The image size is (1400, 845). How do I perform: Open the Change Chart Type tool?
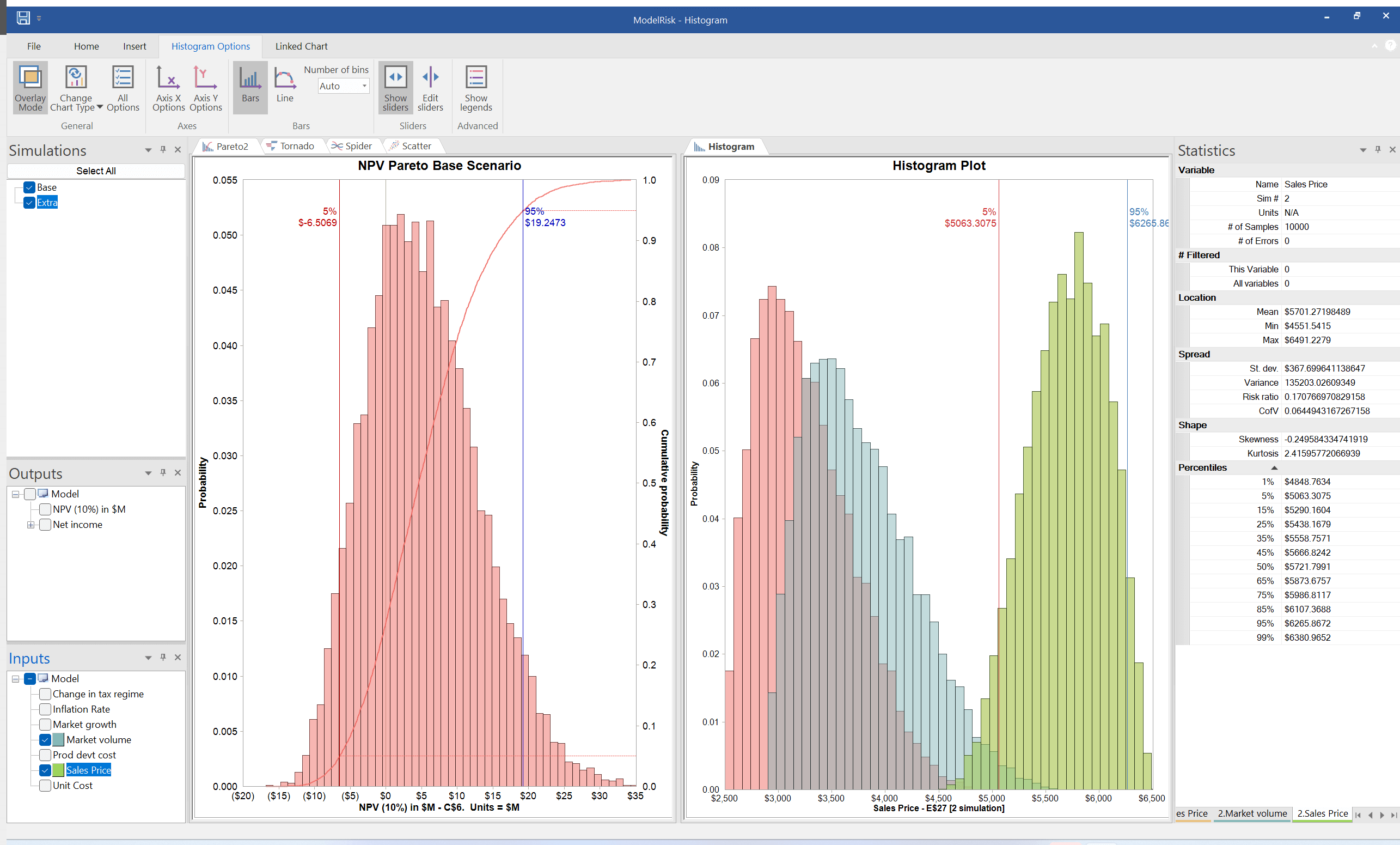tap(75, 87)
